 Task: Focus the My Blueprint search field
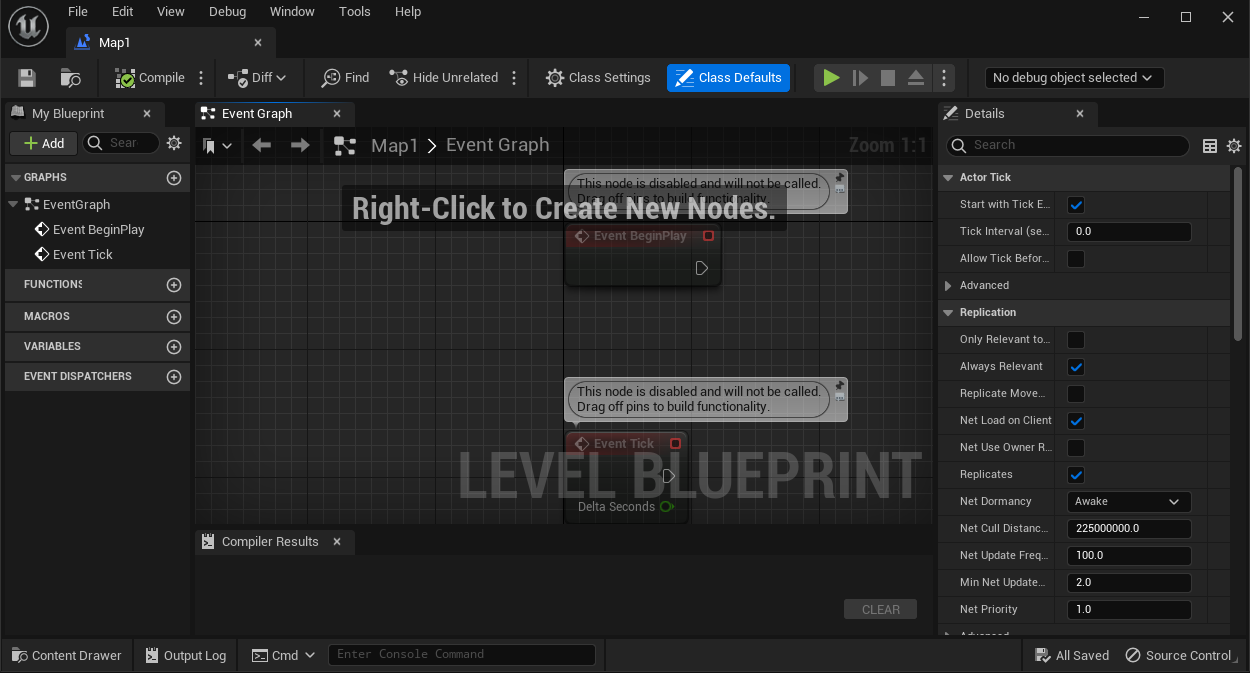121,143
